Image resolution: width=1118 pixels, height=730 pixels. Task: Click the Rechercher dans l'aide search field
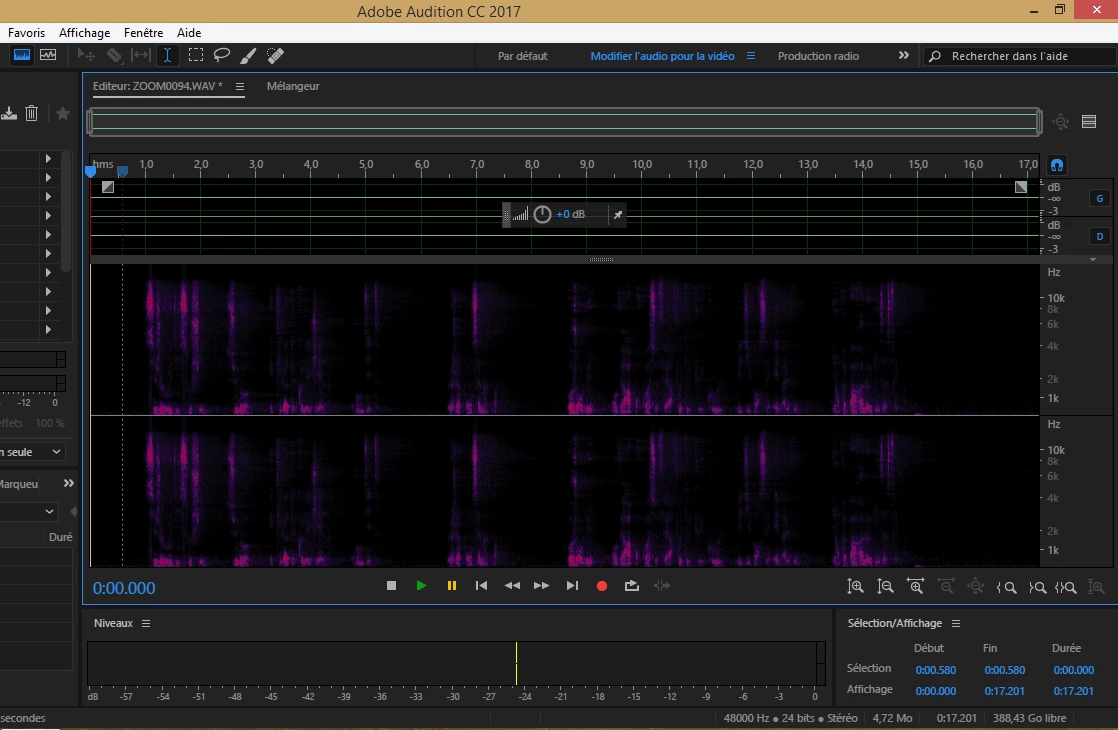pyautogui.click(x=1020, y=56)
